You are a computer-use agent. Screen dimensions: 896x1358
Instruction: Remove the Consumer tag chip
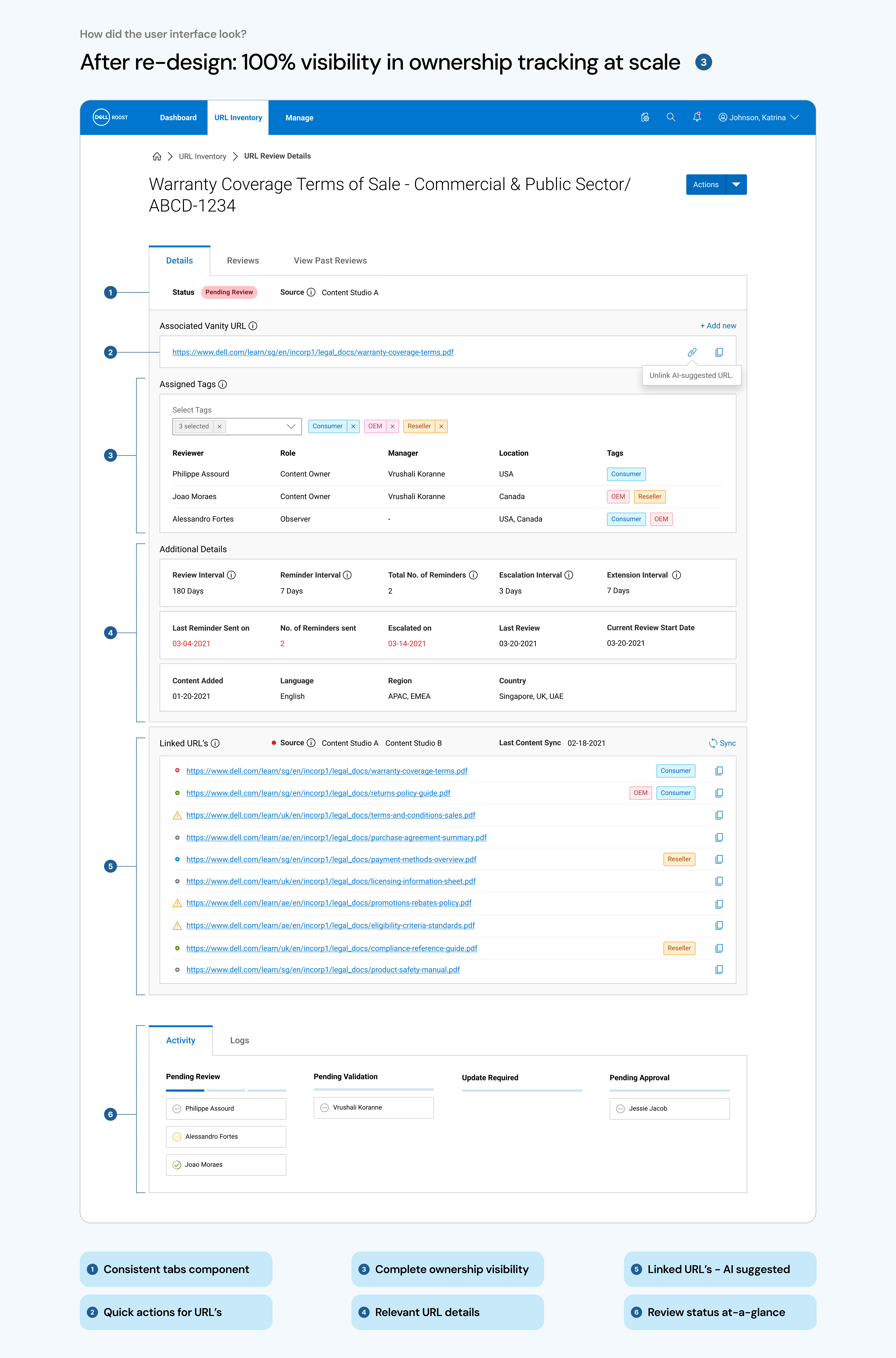[353, 426]
